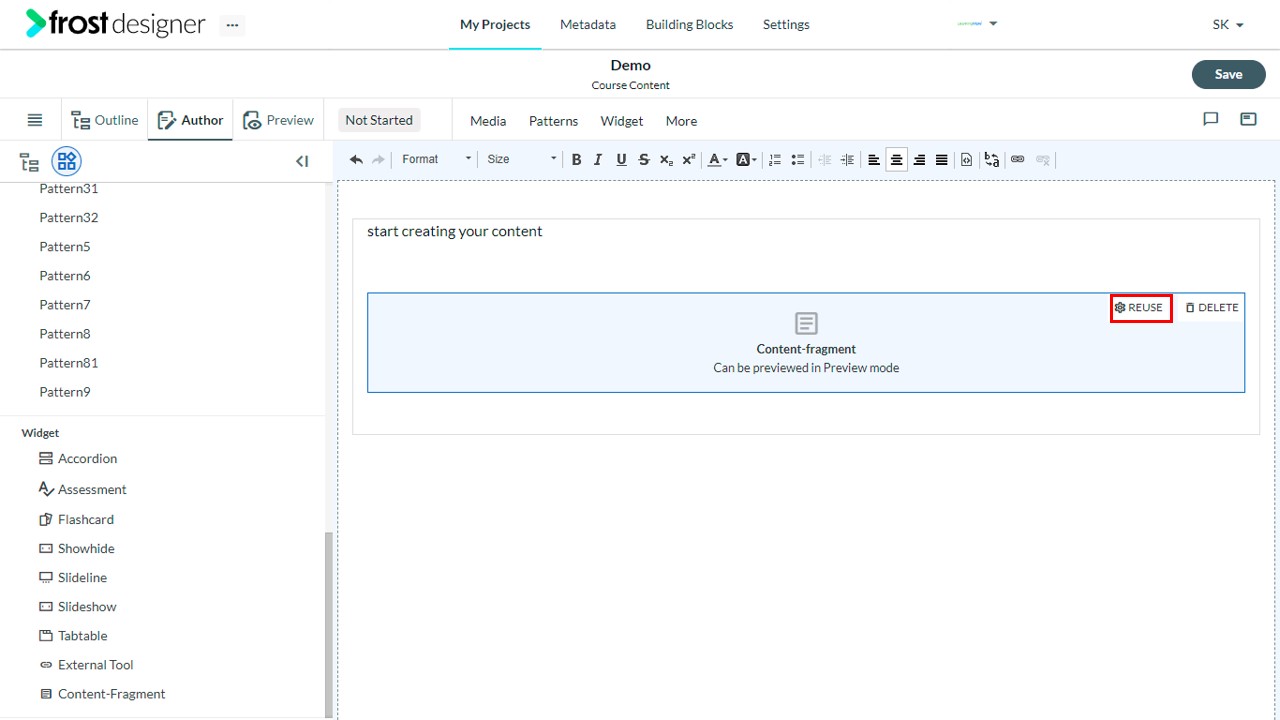Open the font Size dropdown
1280x720 pixels.
520,159
